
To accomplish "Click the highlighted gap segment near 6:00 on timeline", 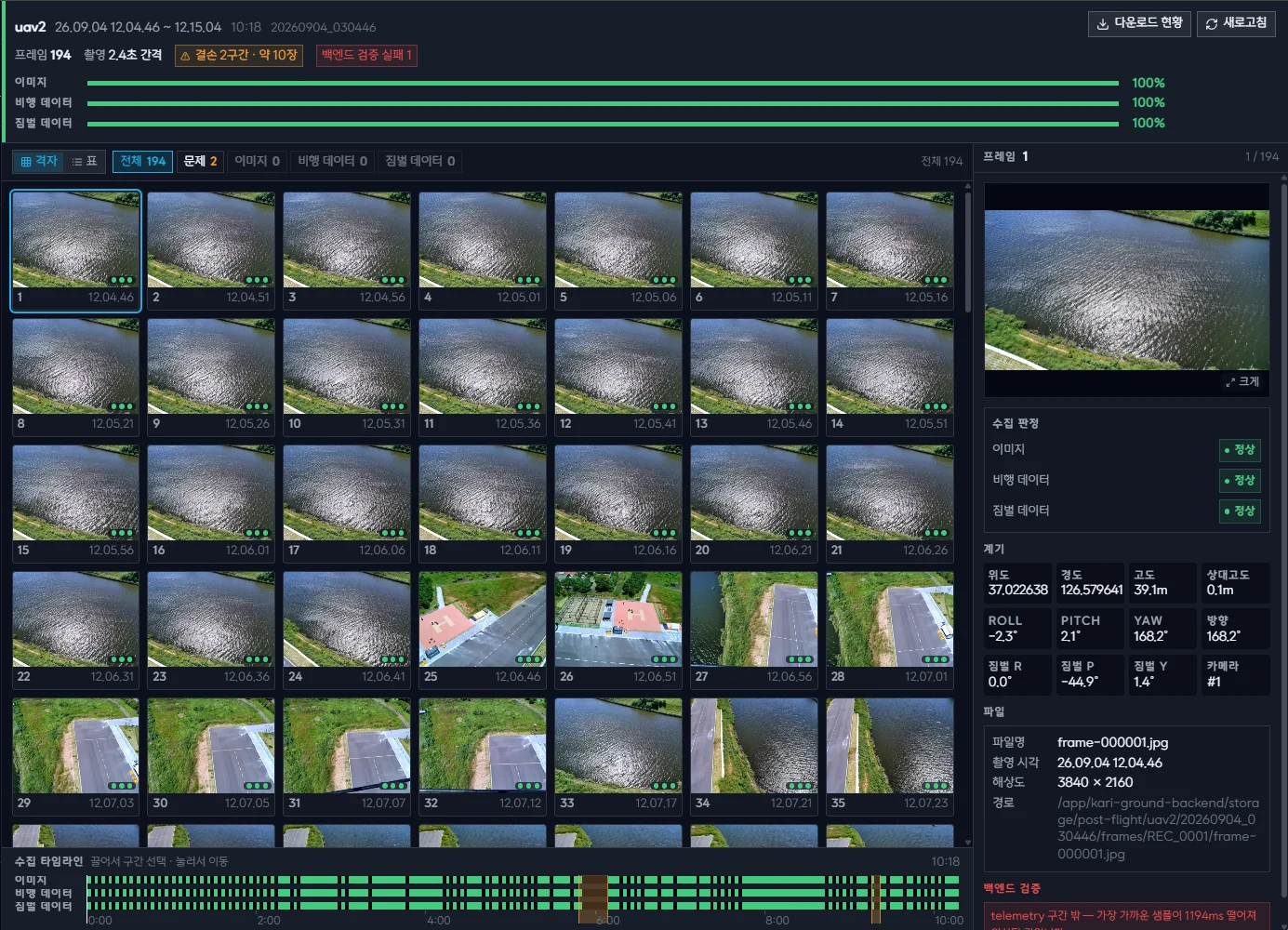I will point(593,898).
